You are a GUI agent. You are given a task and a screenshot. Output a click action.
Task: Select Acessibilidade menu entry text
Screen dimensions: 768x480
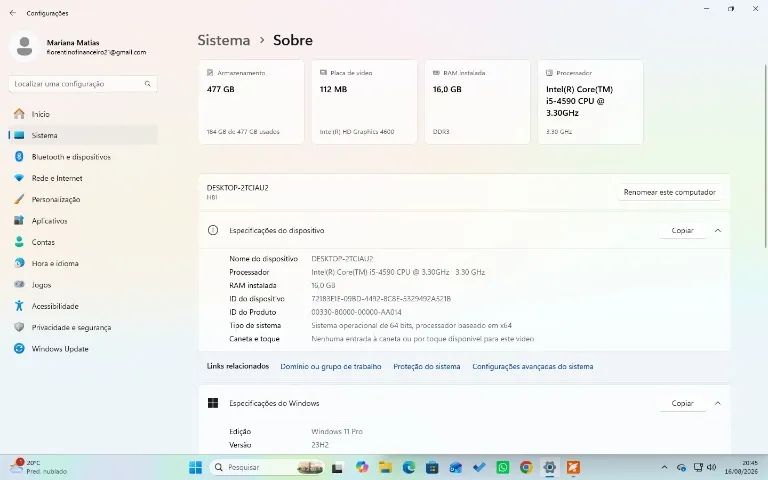pyautogui.click(x=55, y=306)
